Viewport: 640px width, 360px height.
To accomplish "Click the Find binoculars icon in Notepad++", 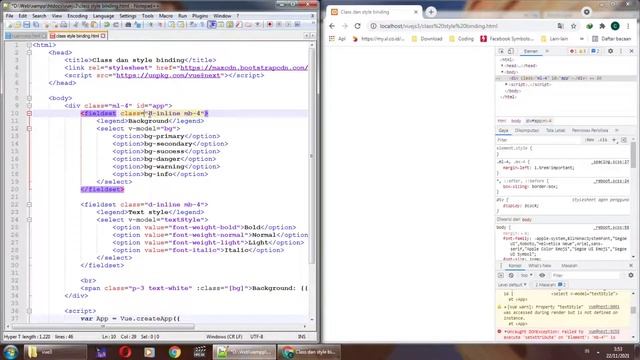I will [128, 25].
